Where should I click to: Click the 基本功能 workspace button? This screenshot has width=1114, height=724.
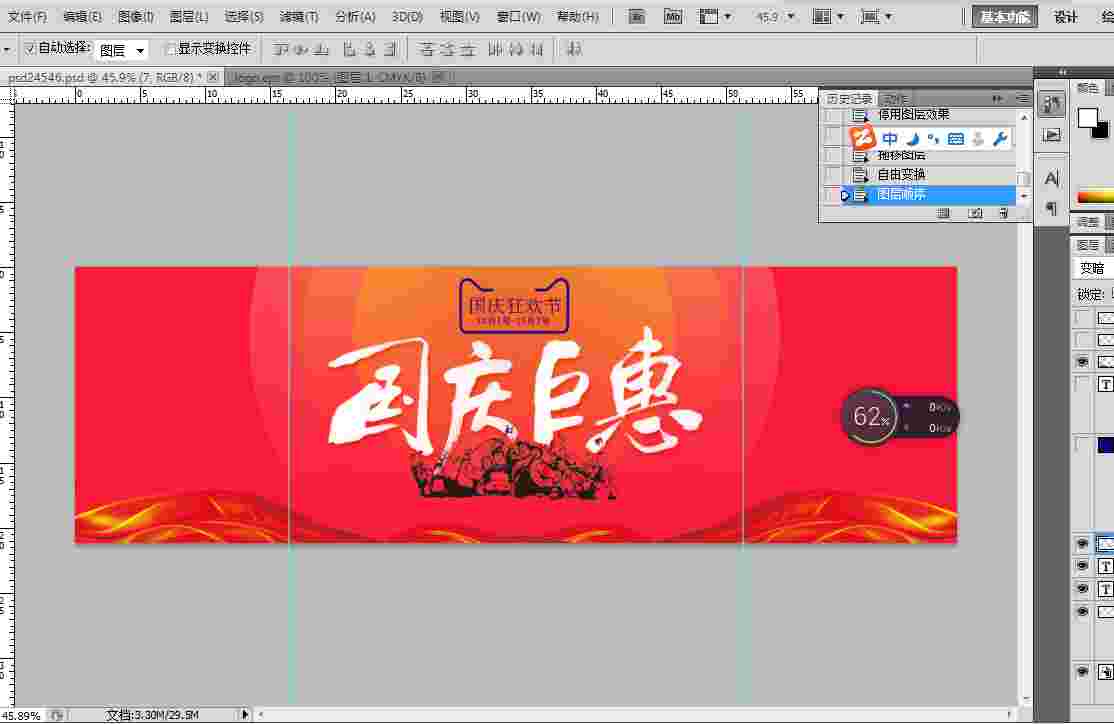point(1003,16)
